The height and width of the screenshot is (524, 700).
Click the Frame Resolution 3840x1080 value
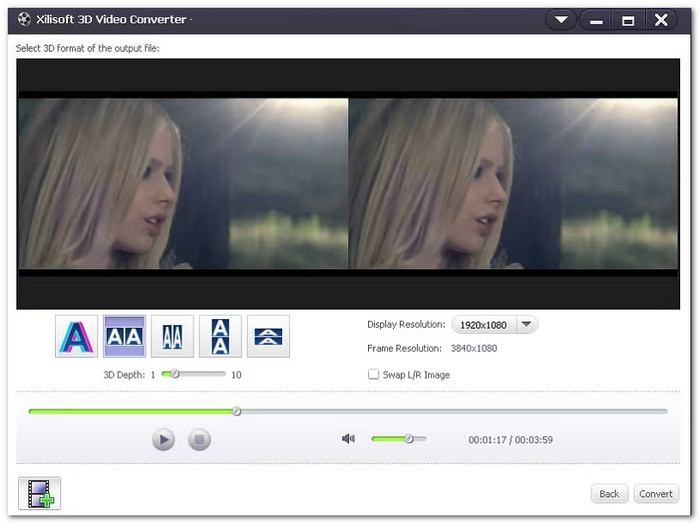pos(474,349)
